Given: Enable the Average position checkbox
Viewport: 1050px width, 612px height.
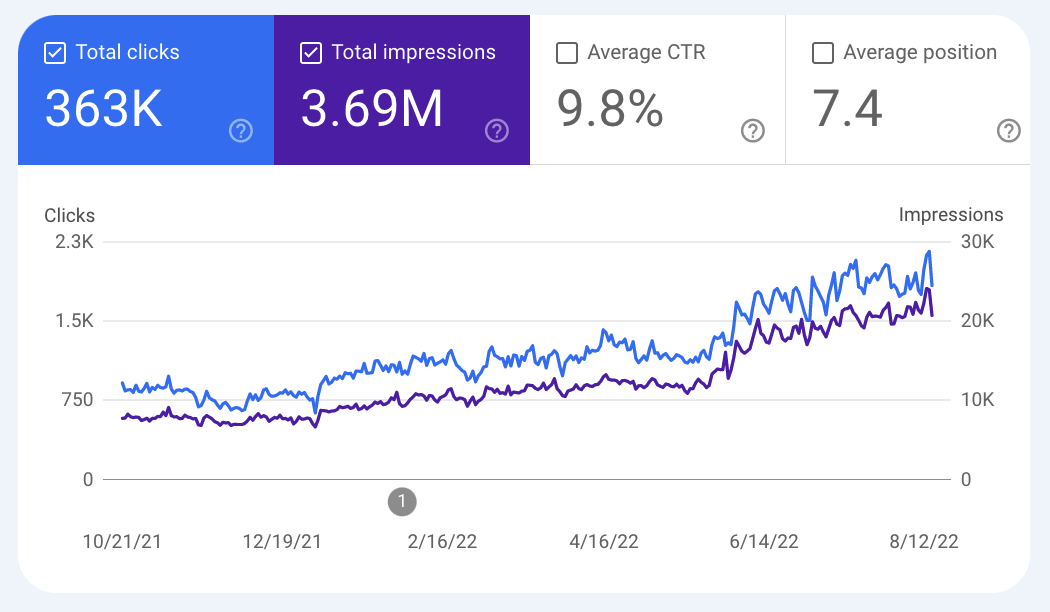Looking at the screenshot, I should (x=823, y=52).
